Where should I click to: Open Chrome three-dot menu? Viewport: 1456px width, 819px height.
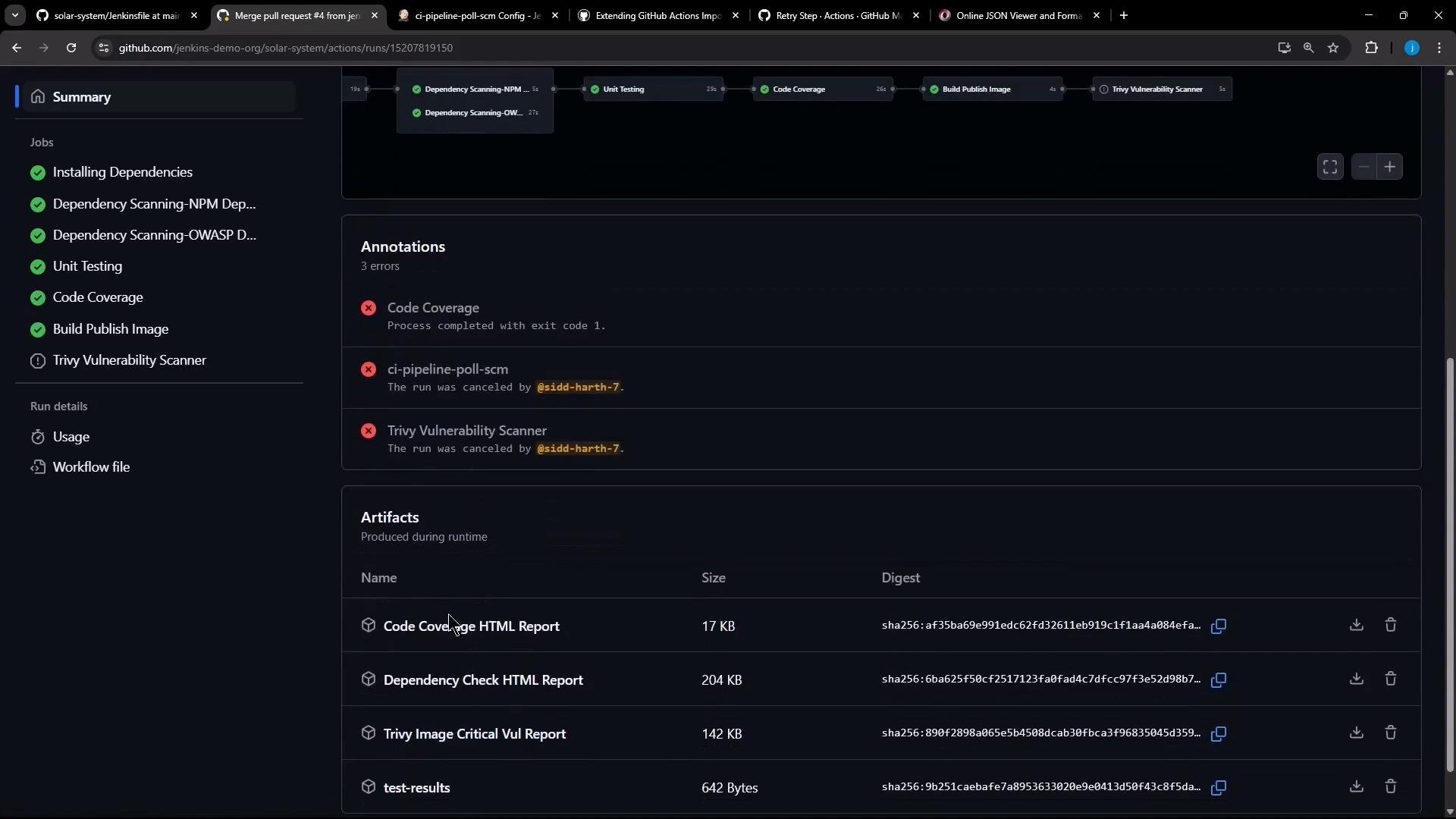pyautogui.click(x=1439, y=48)
